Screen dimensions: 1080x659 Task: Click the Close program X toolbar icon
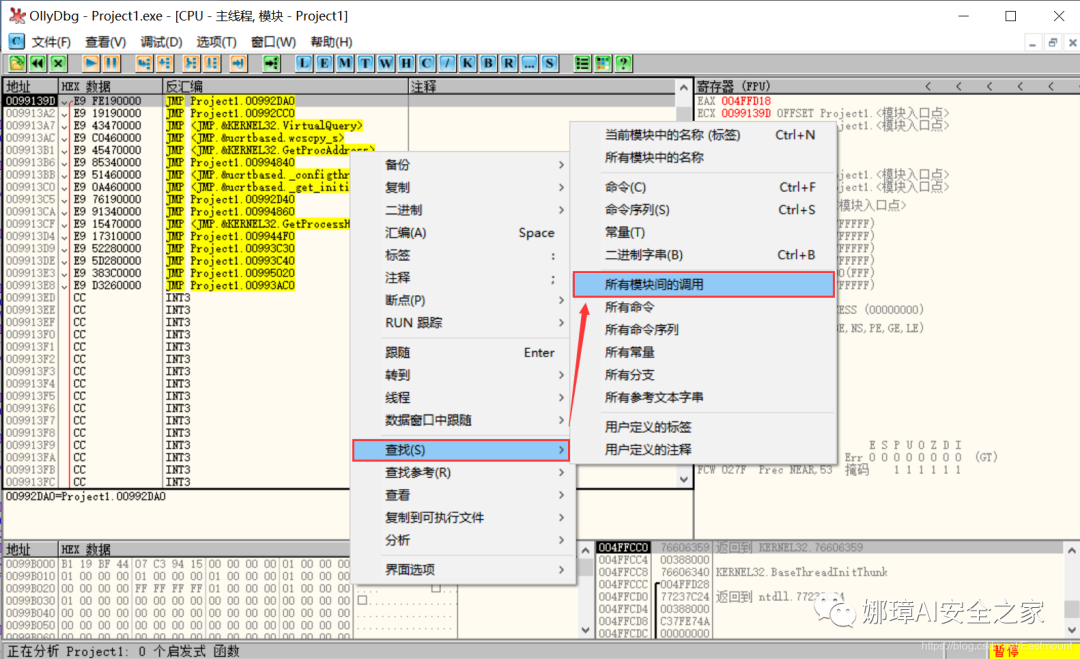59,63
